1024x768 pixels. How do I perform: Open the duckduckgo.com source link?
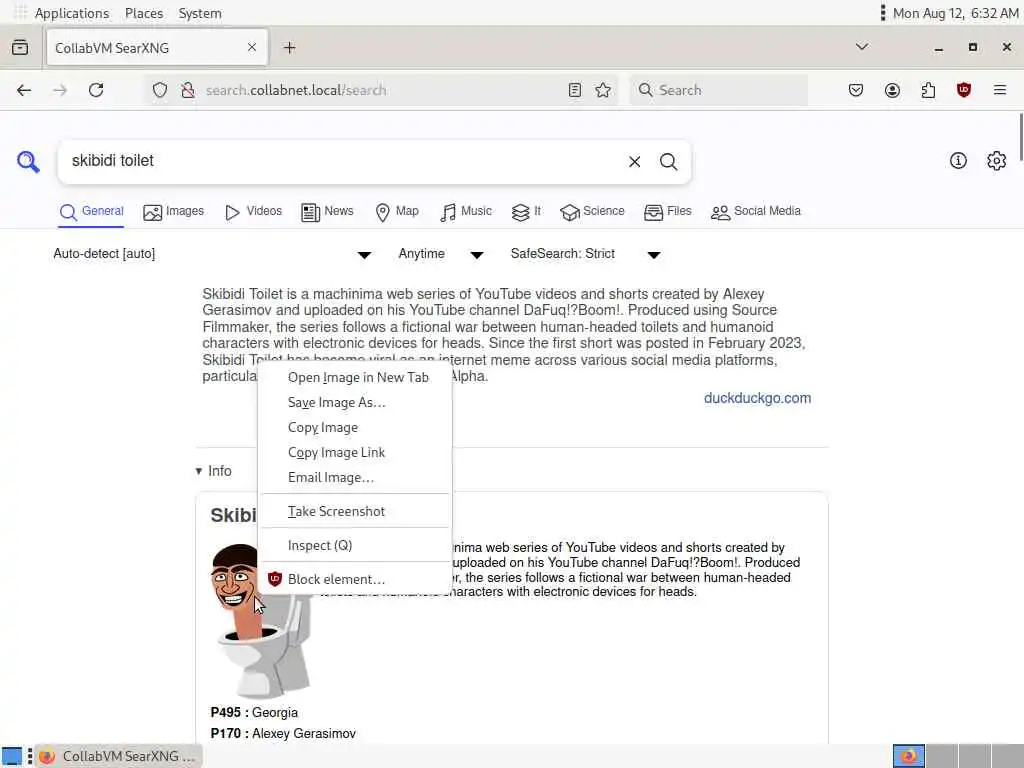click(x=757, y=398)
